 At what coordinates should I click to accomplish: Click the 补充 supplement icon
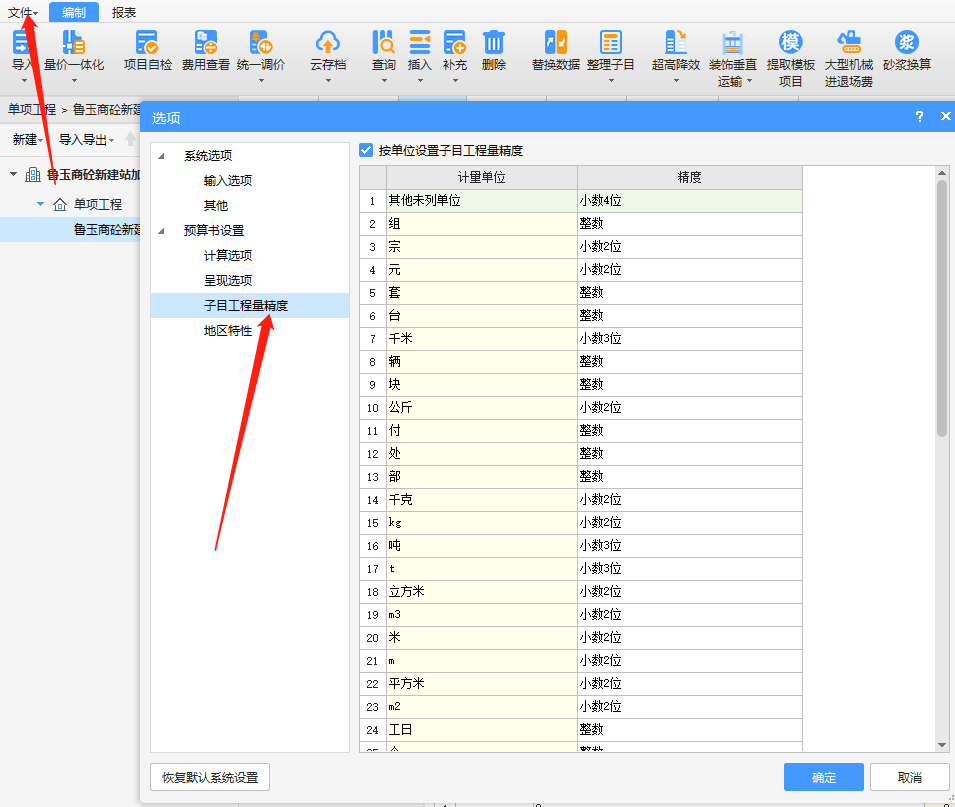point(455,43)
